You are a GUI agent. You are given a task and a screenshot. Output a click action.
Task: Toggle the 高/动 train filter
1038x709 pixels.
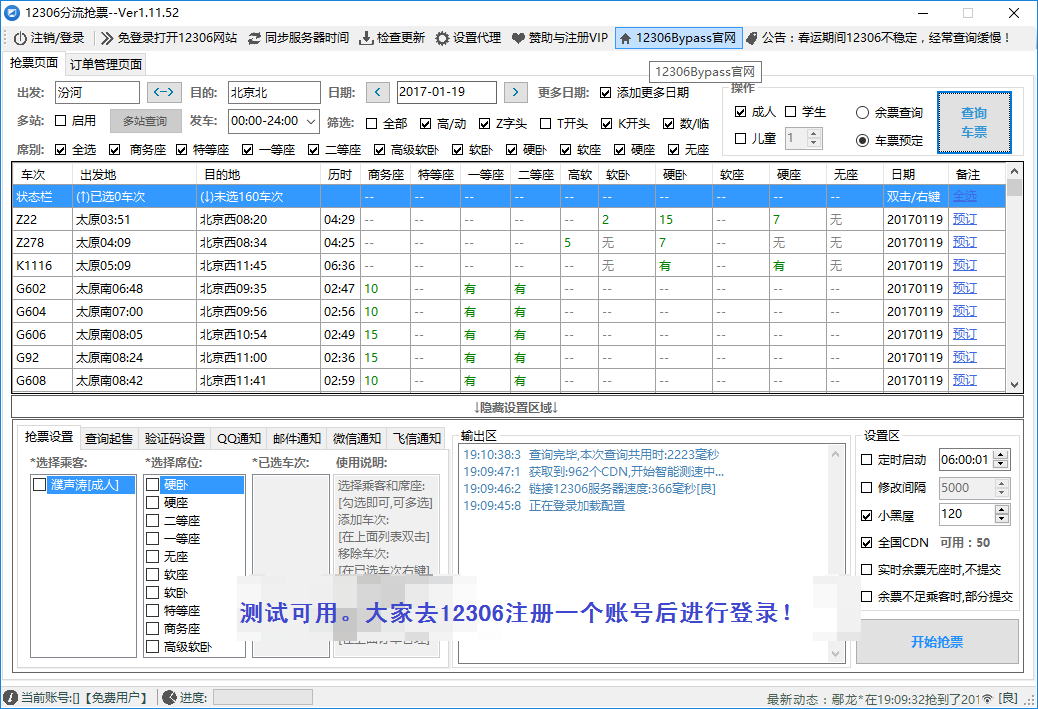(426, 124)
